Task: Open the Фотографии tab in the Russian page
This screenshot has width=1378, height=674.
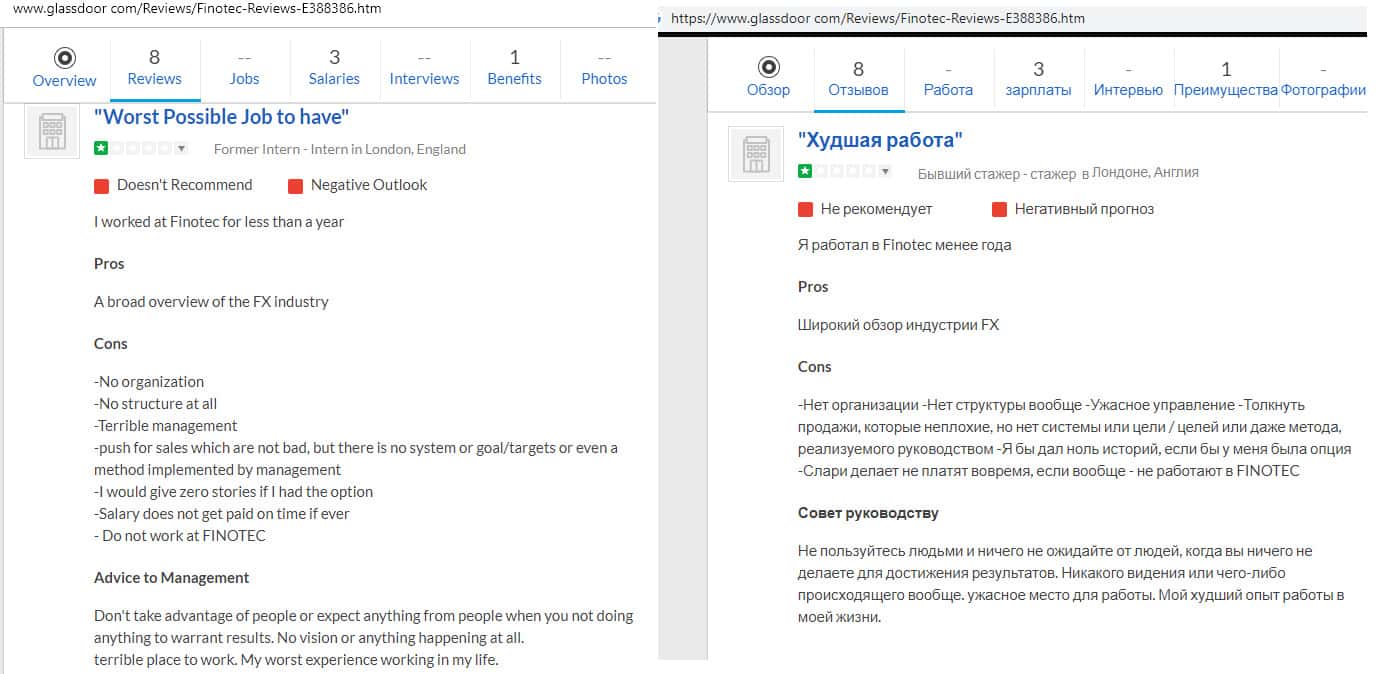Action: point(1323,79)
